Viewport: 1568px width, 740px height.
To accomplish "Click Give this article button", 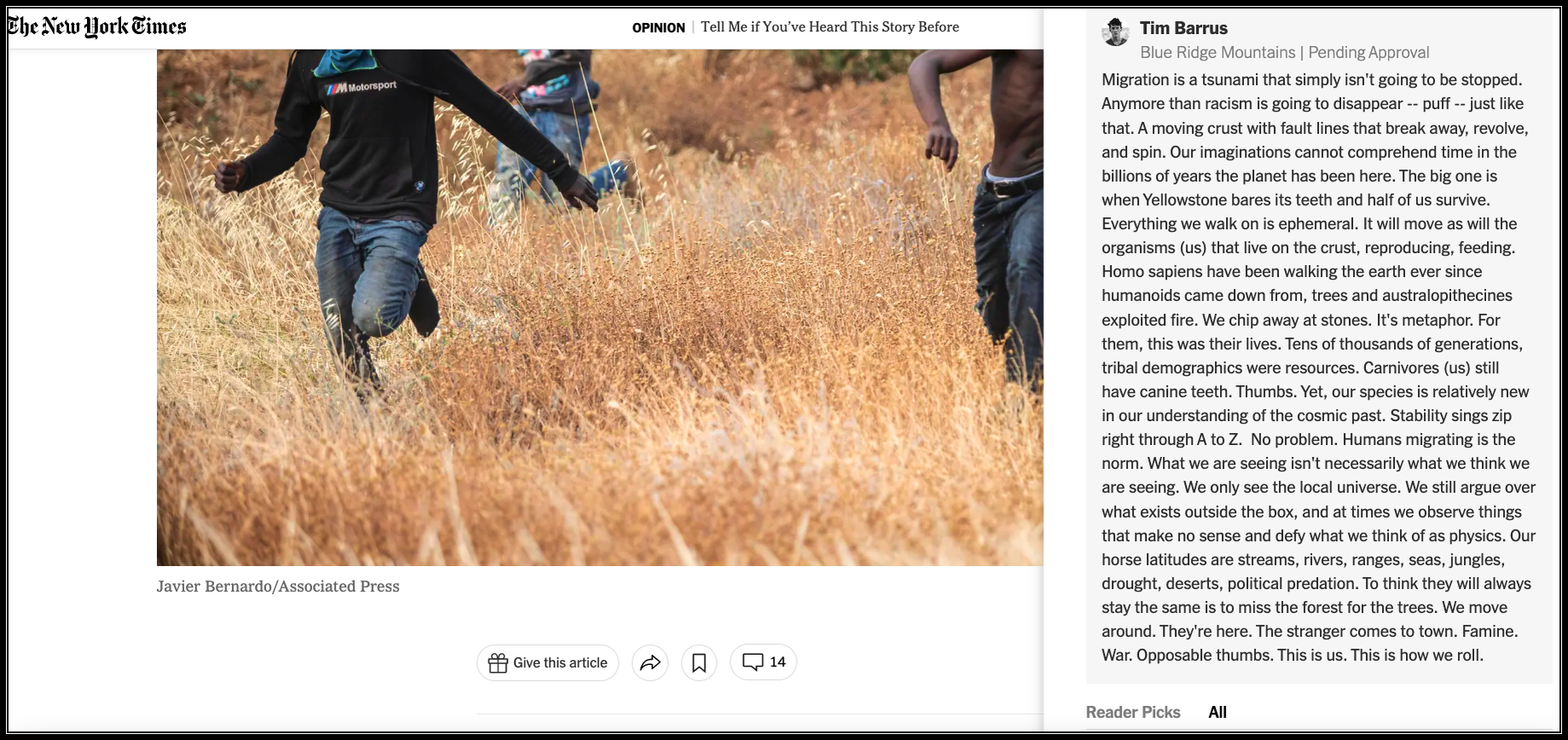I will 548,662.
